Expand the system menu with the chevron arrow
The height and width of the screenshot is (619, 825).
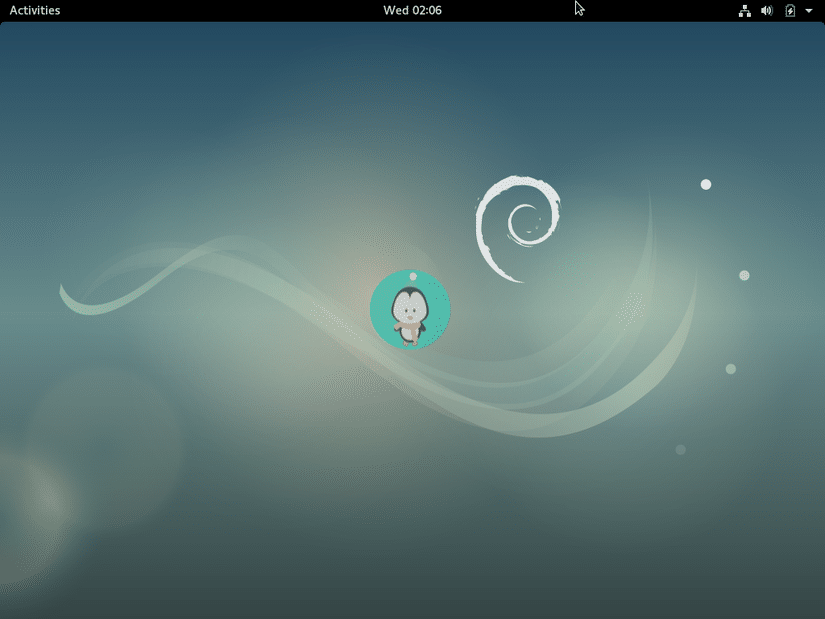click(808, 10)
